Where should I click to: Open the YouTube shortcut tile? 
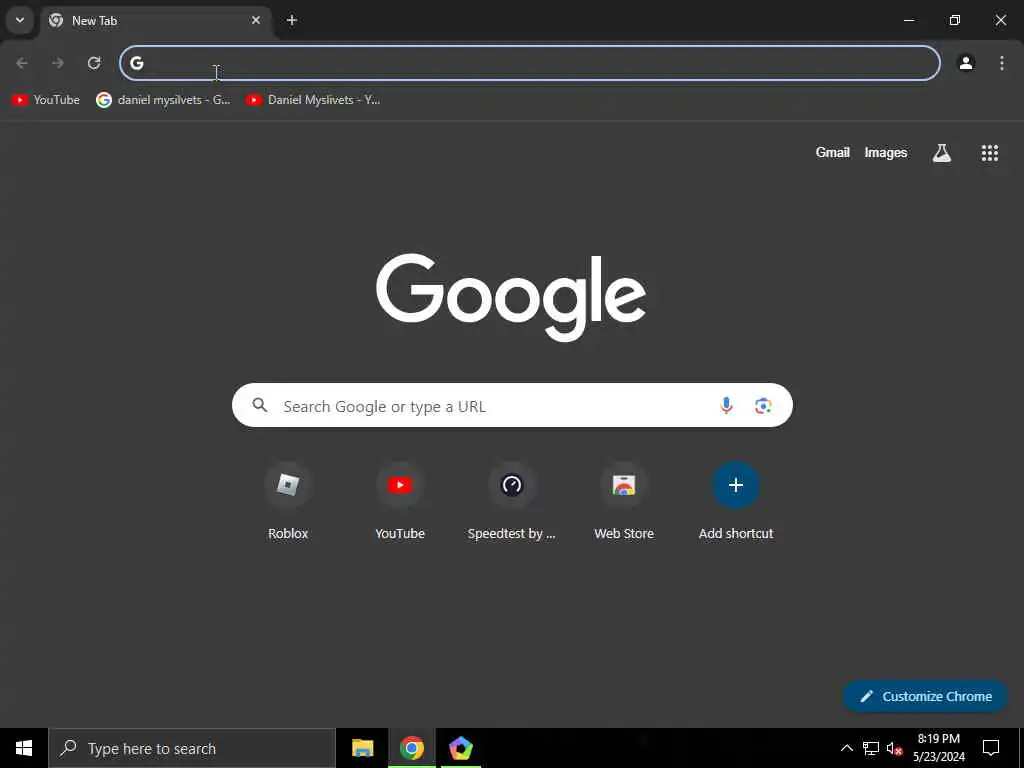[x=400, y=502]
